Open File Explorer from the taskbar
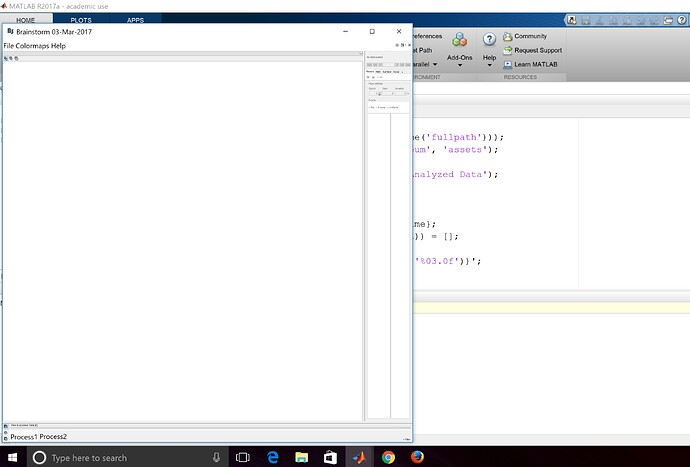Viewport: 690px width, 467px height. (x=300, y=457)
